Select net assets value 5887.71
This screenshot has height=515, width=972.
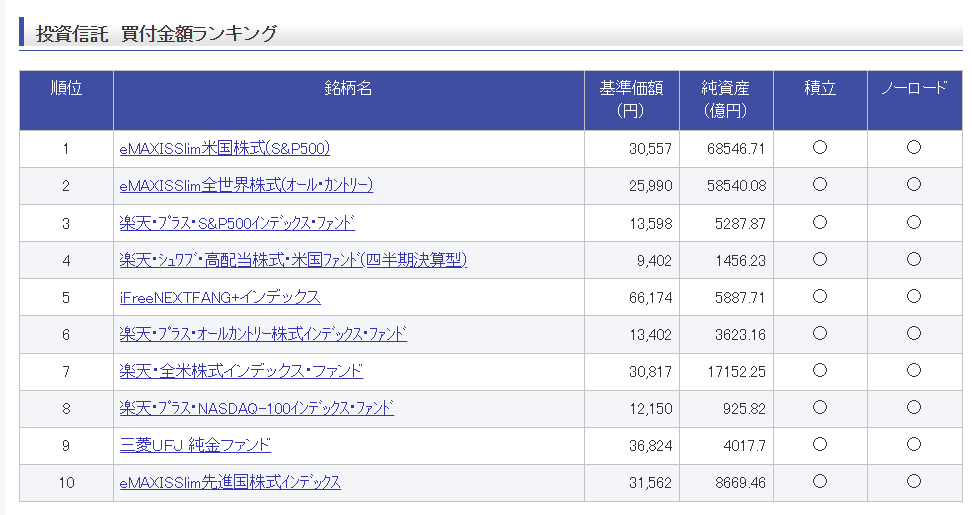tap(740, 297)
